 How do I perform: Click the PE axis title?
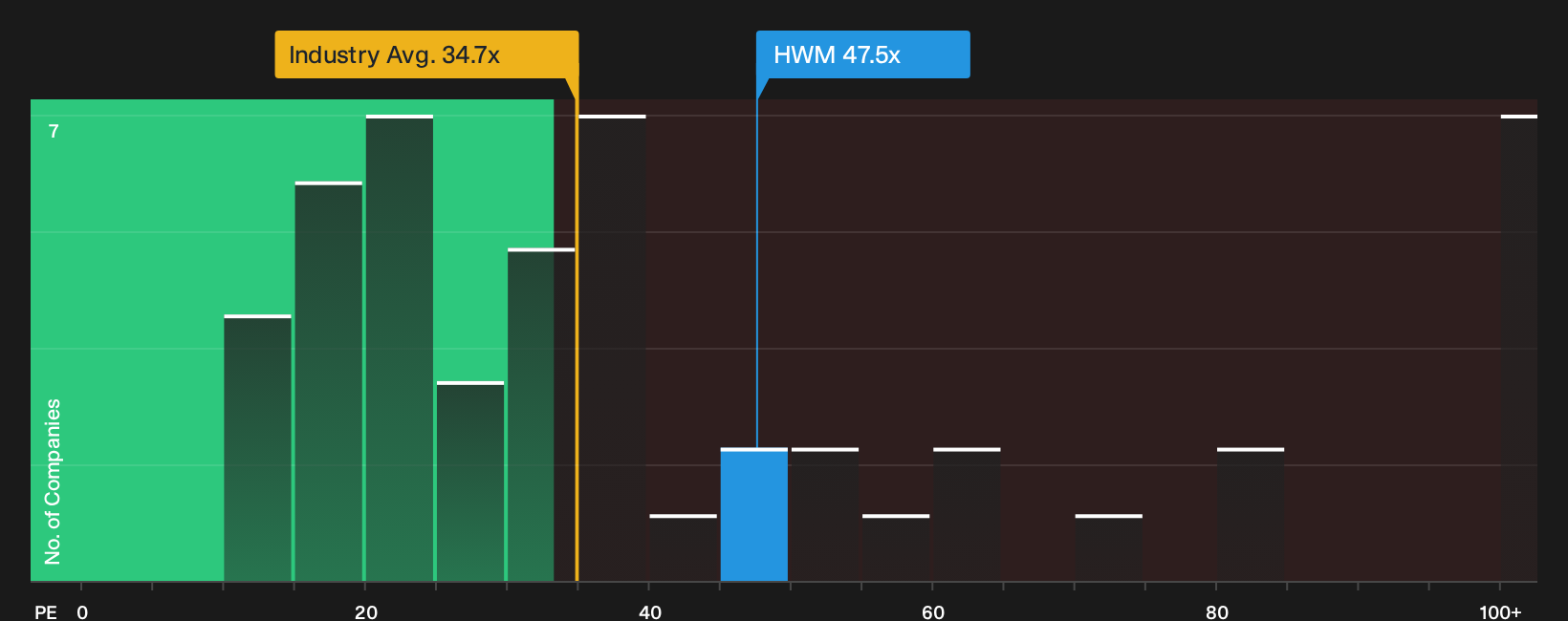pos(46,612)
